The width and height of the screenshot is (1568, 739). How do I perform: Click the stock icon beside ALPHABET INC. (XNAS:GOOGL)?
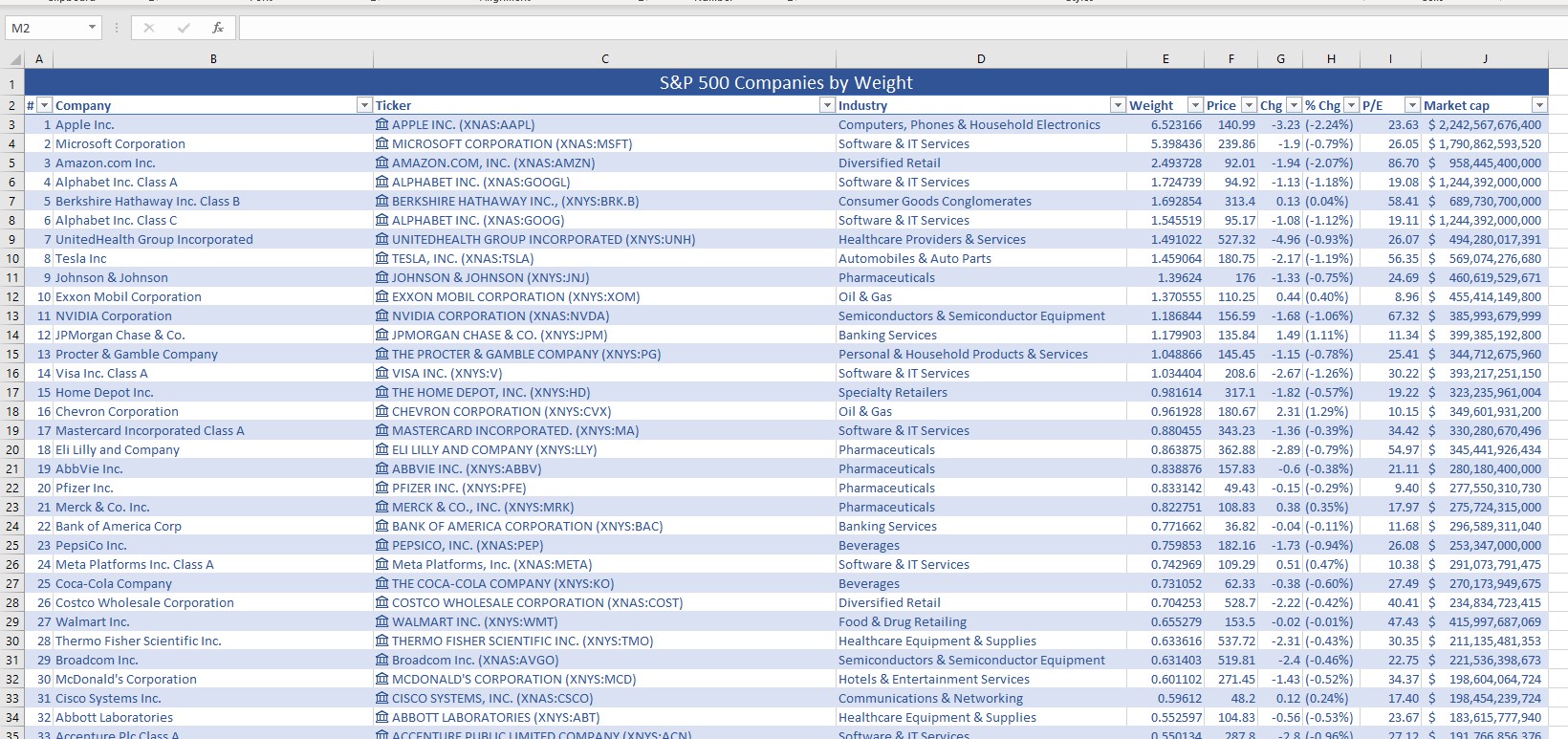[382, 182]
